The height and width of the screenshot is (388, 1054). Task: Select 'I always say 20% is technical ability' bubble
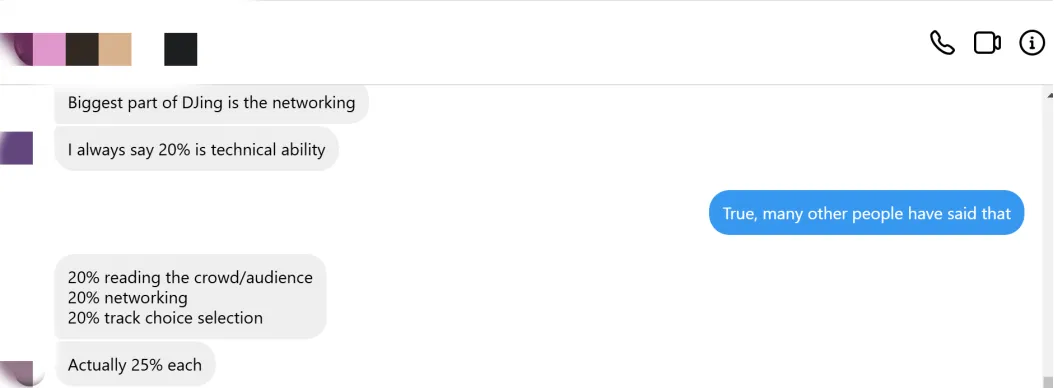coord(196,149)
